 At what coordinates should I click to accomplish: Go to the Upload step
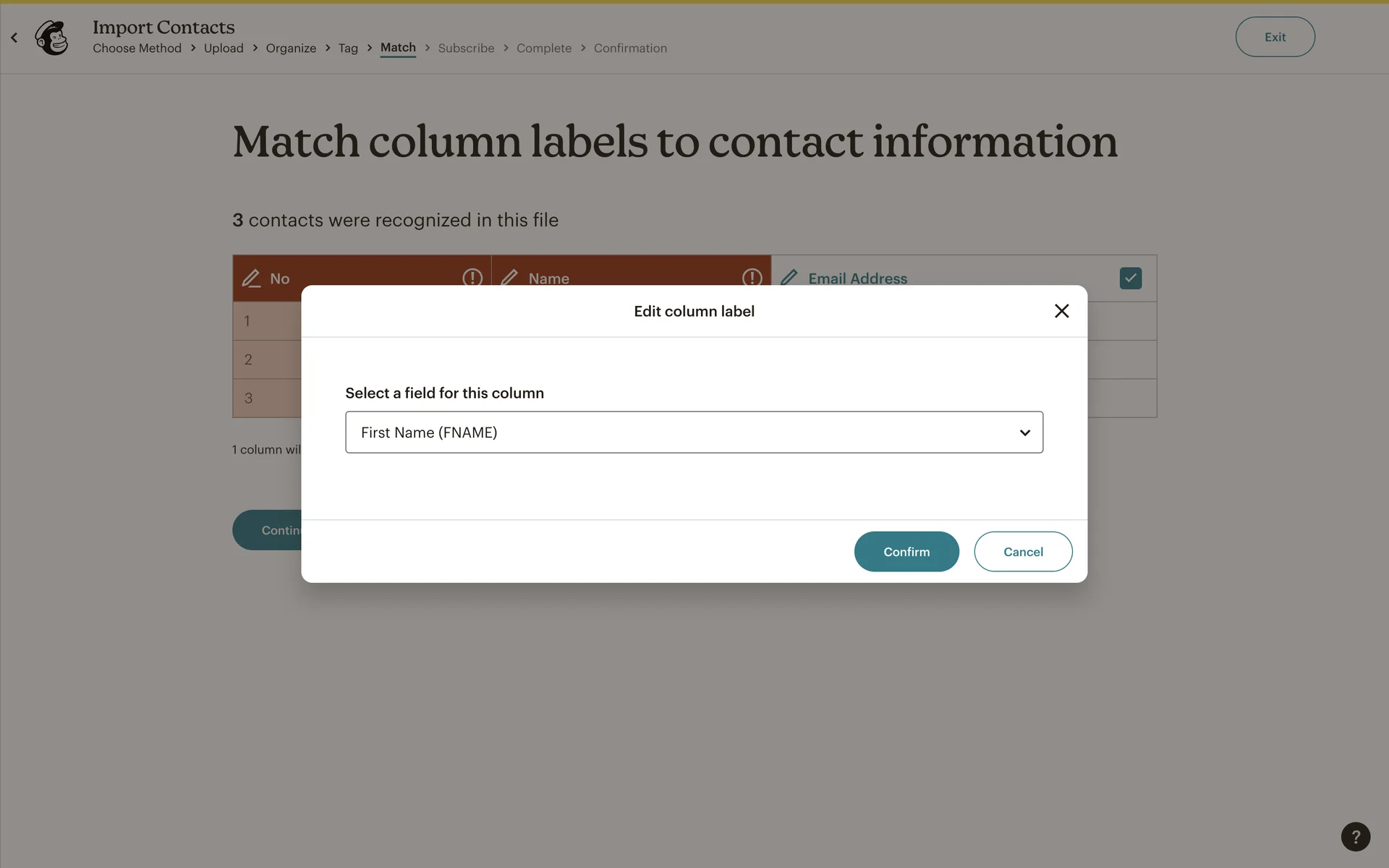(224, 48)
